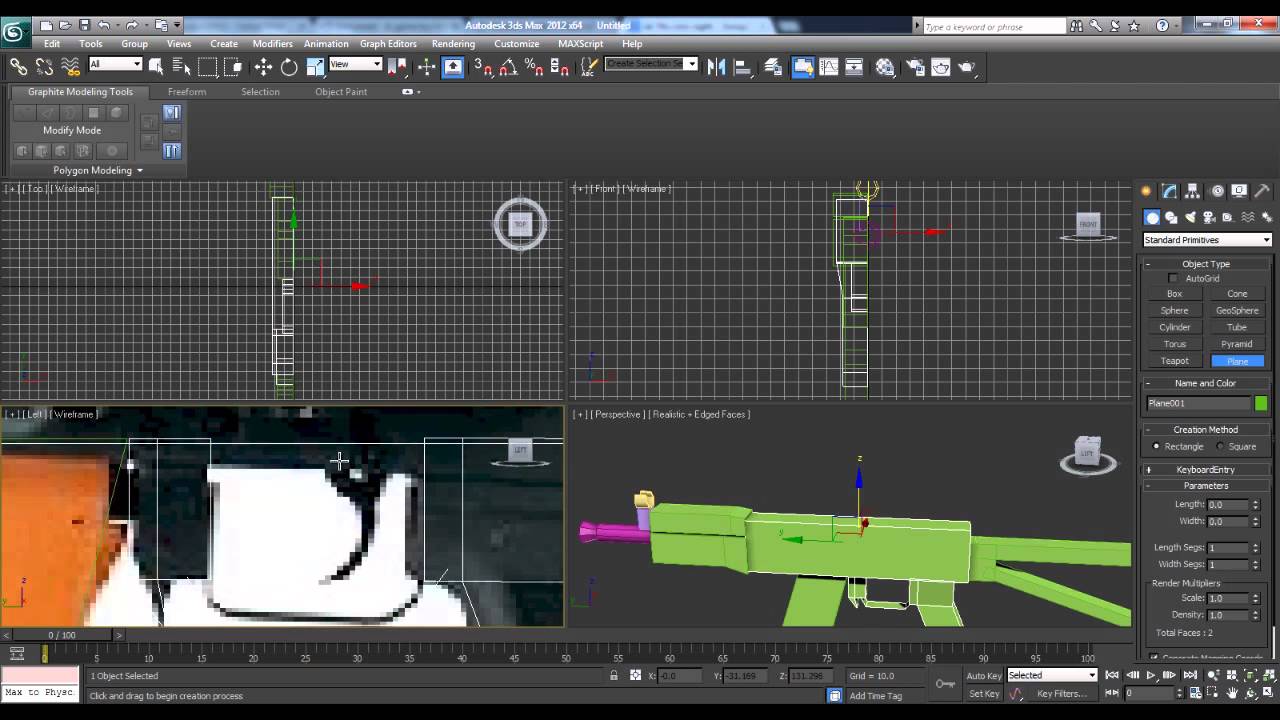Select the Cameras category icon
This screenshot has width=1280, height=720.
click(x=1209, y=217)
